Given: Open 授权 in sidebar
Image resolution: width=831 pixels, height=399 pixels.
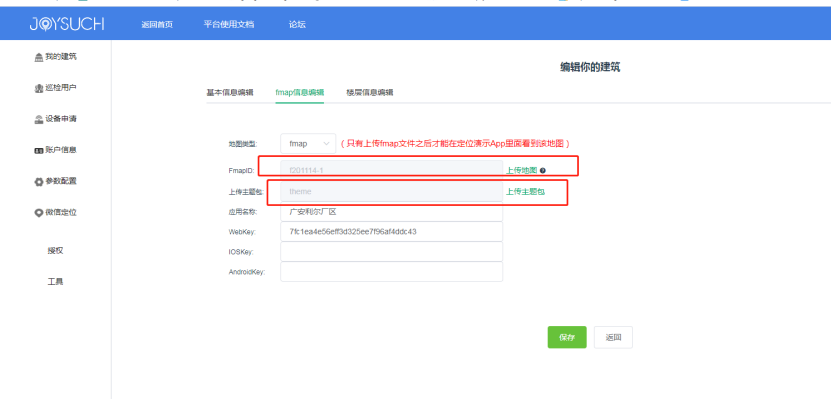Looking at the screenshot, I should (56, 251).
